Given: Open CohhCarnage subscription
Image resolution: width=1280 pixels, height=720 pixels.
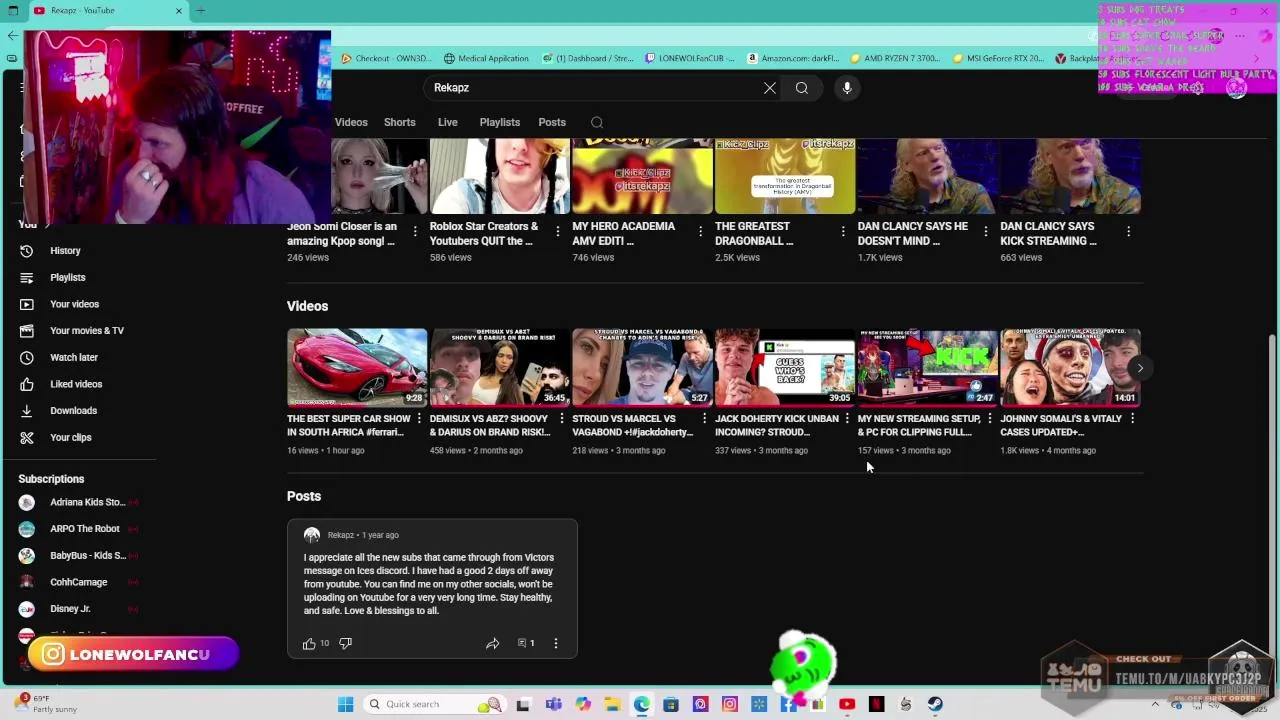Looking at the screenshot, I should click(x=80, y=582).
